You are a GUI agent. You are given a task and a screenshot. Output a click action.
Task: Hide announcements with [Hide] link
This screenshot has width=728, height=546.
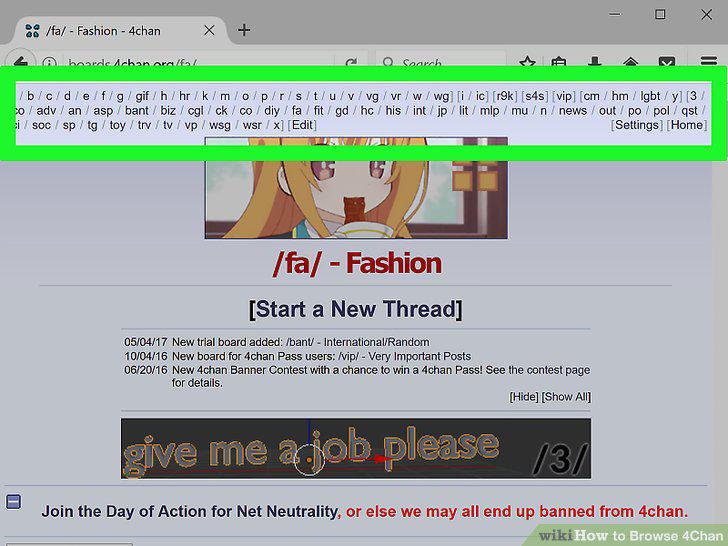[x=524, y=397]
